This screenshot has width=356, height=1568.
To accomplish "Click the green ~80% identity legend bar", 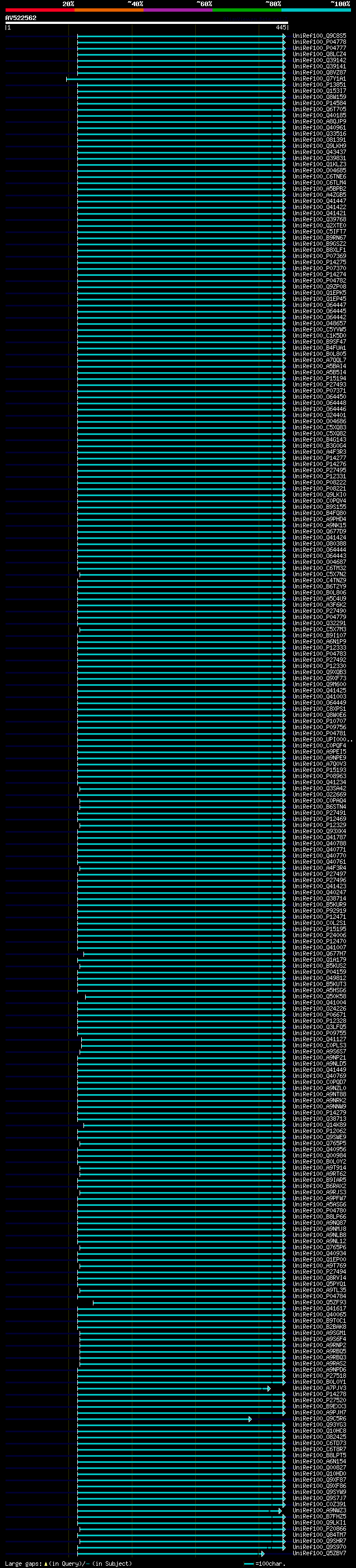I will pos(247,10).
